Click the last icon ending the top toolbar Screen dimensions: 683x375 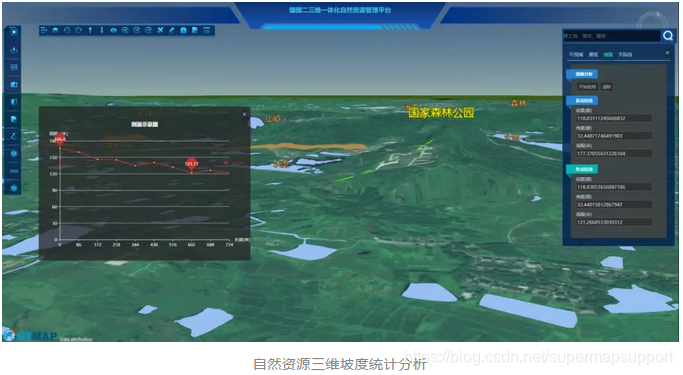point(207,30)
